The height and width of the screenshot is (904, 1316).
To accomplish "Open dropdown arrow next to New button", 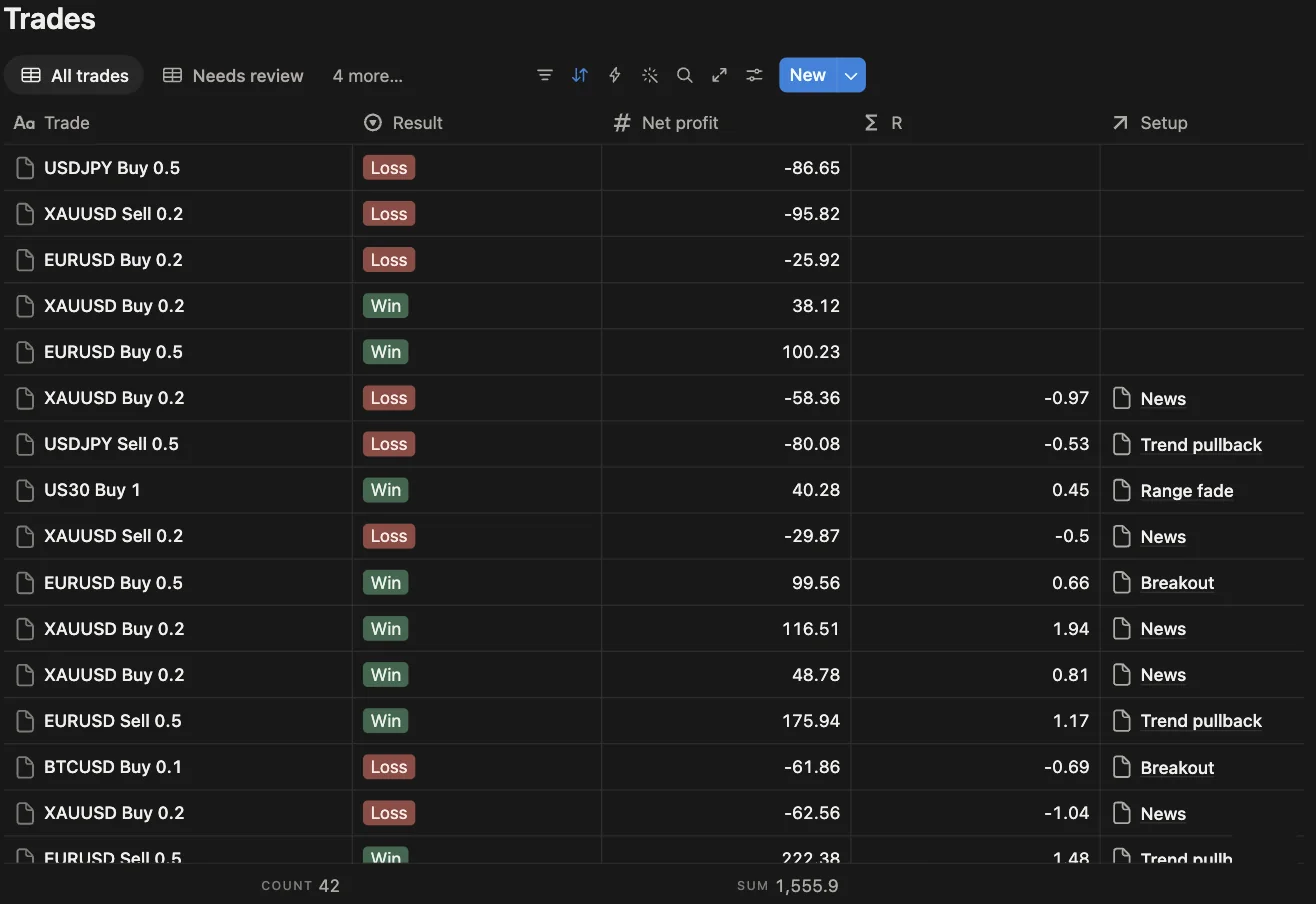I will 851,75.
